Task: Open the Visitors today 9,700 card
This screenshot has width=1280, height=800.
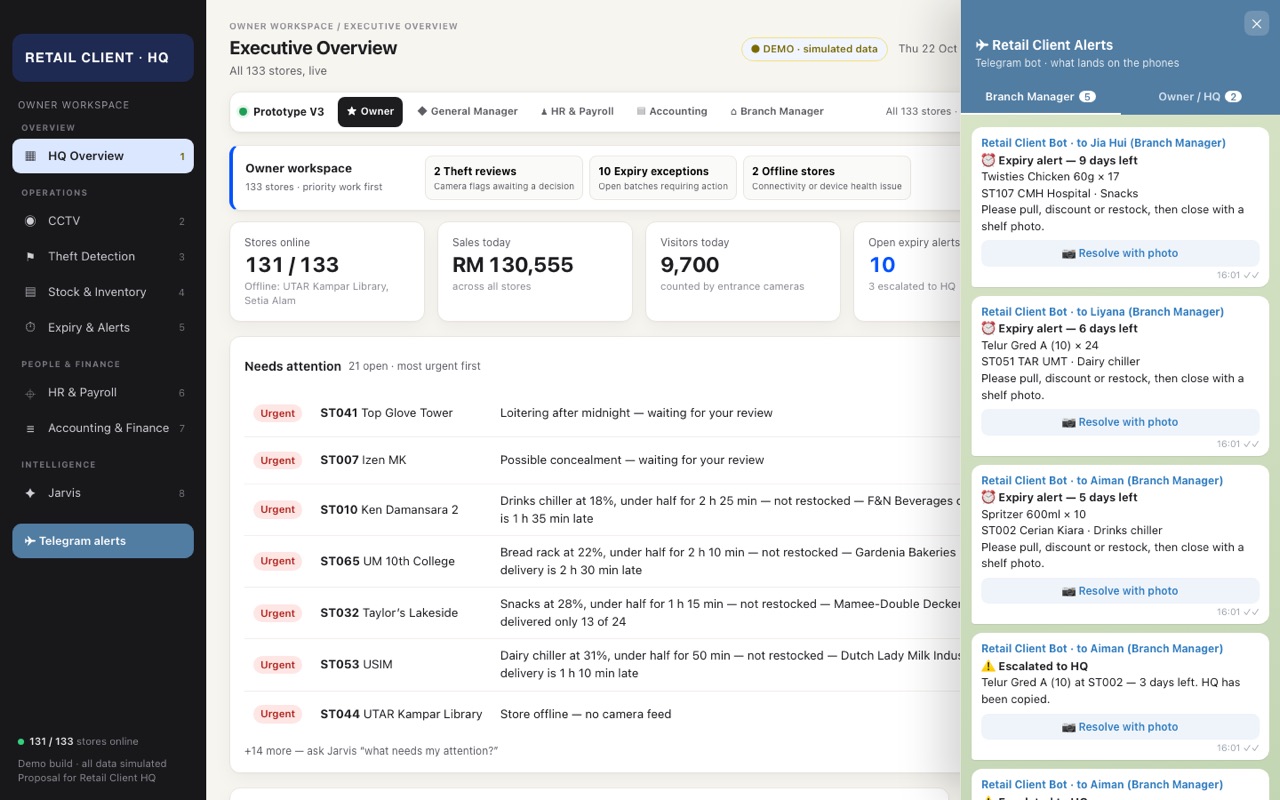Action: pos(743,272)
